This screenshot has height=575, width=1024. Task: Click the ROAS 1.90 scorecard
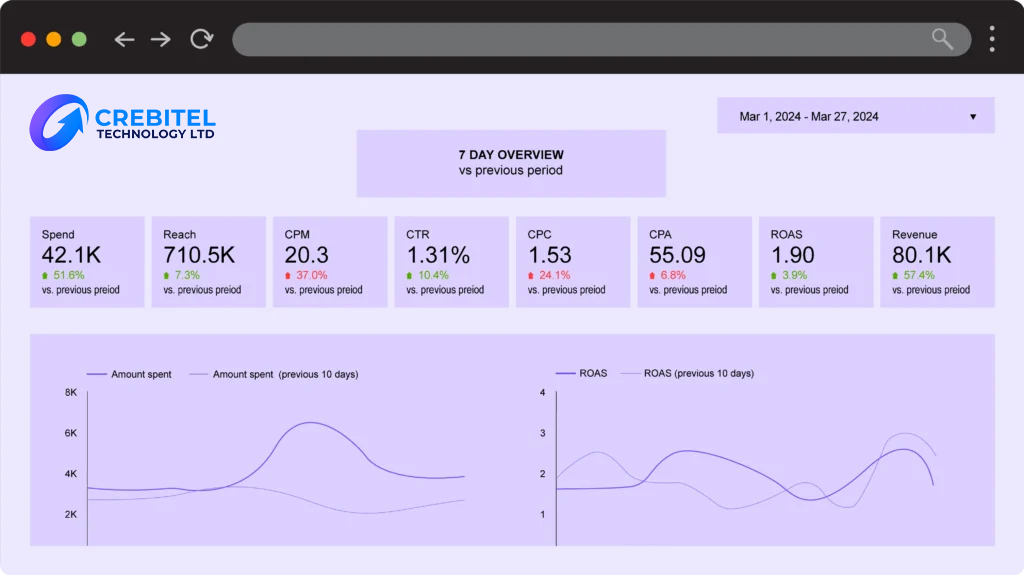(x=816, y=262)
